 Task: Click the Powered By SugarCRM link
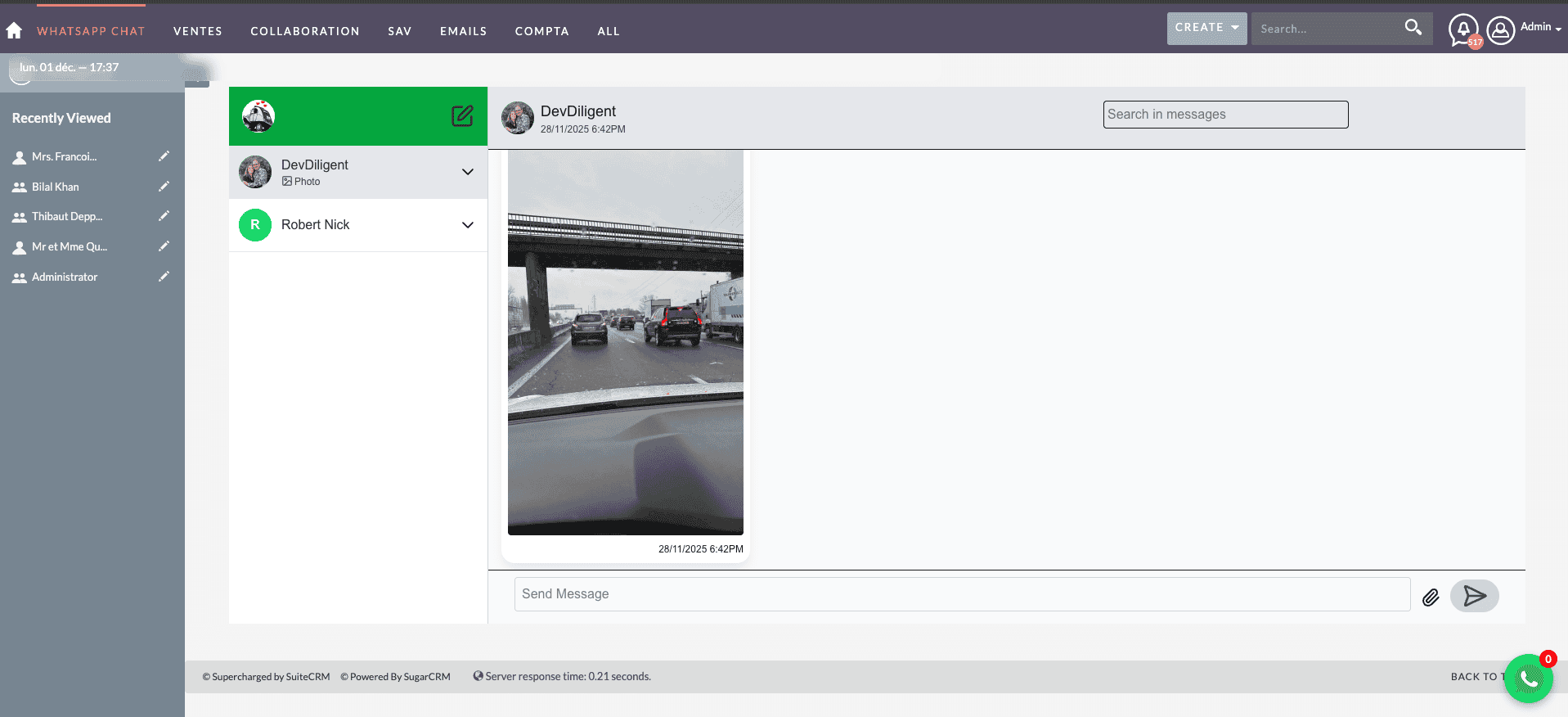[x=396, y=677]
